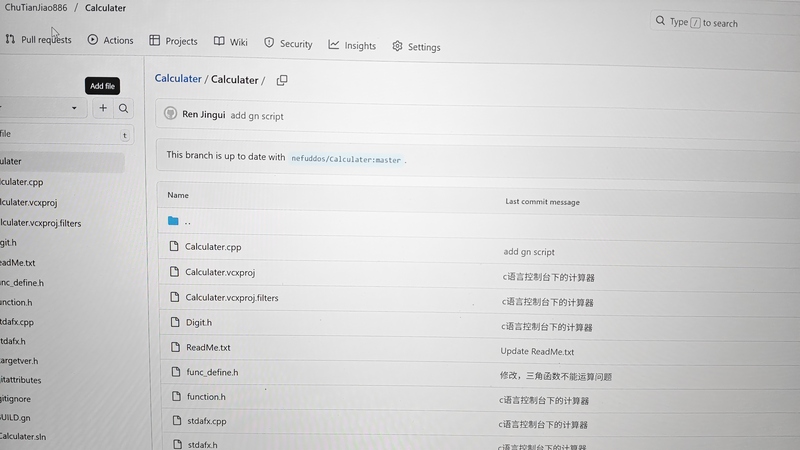
Task: Click the Ren Jingui author name
Action: click(x=204, y=114)
